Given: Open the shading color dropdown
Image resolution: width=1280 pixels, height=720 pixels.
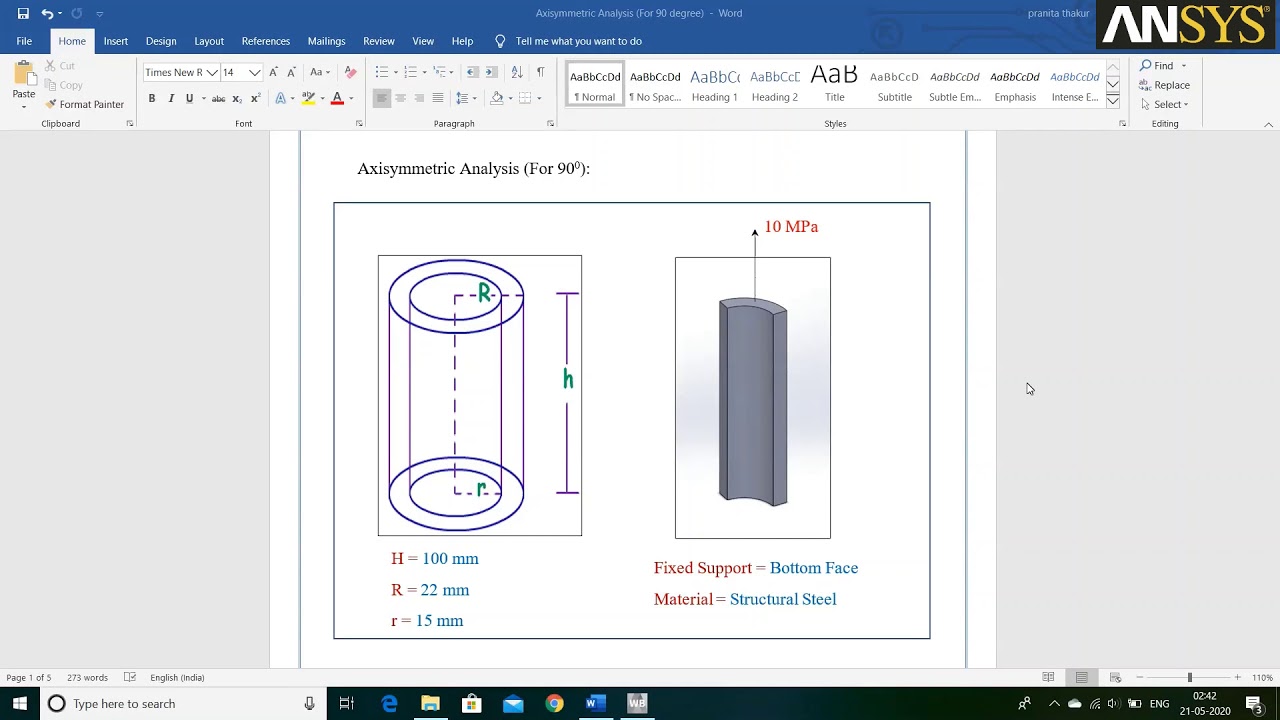Looking at the screenshot, I should [x=511, y=98].
